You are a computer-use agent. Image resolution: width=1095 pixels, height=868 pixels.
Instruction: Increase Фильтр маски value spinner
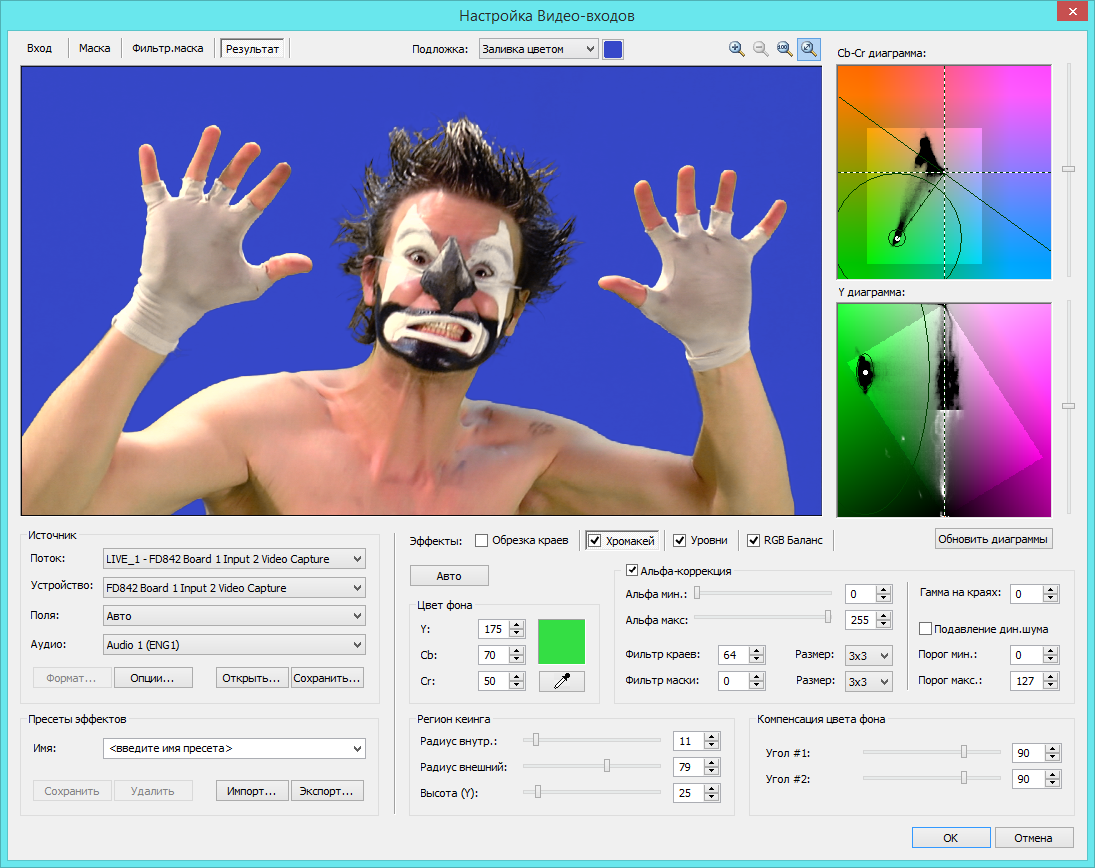click(x=757, y=676)
